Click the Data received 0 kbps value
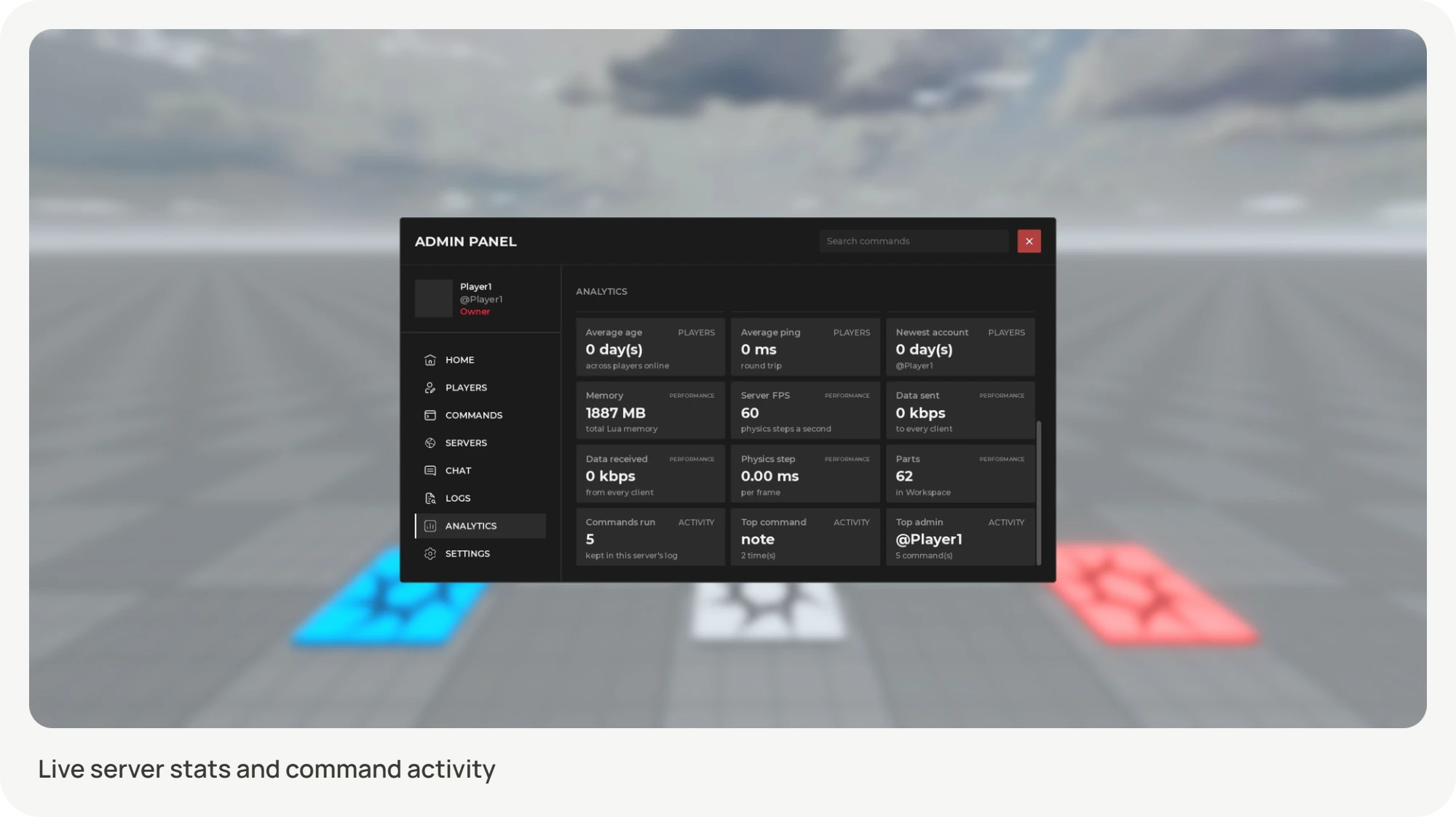 tap(610, 476)
